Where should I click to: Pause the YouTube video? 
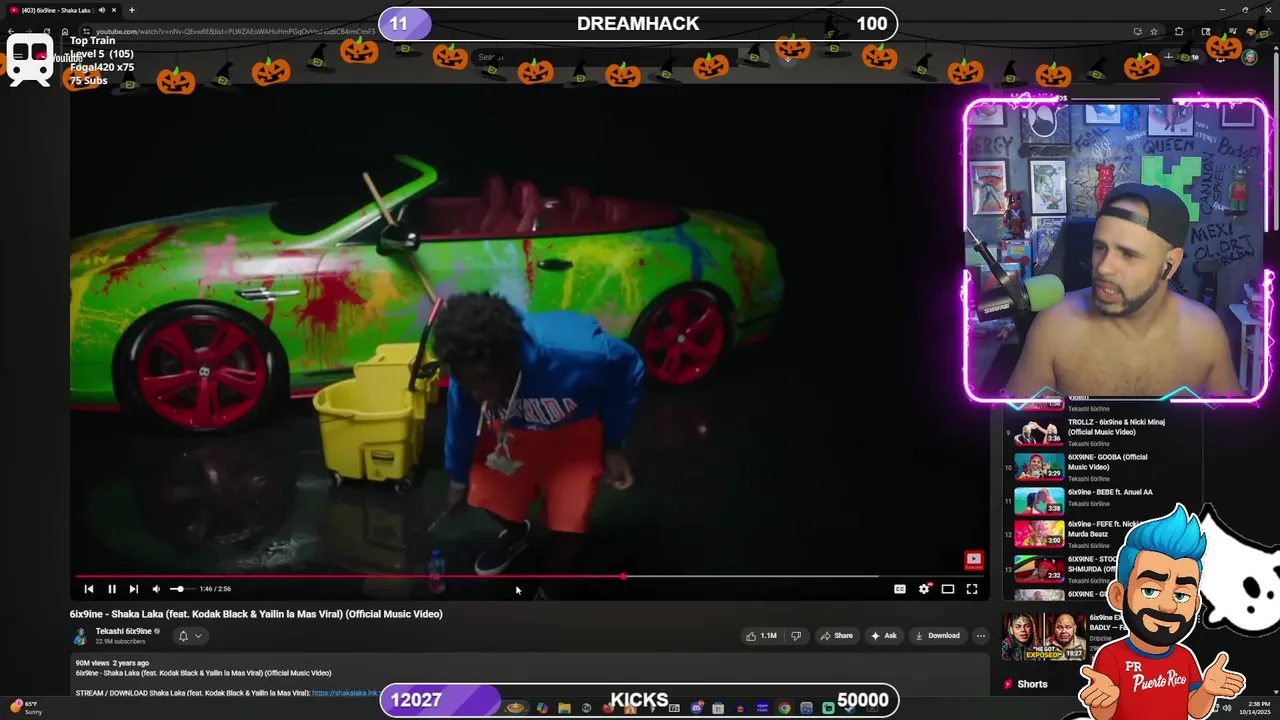pos(111,589)
